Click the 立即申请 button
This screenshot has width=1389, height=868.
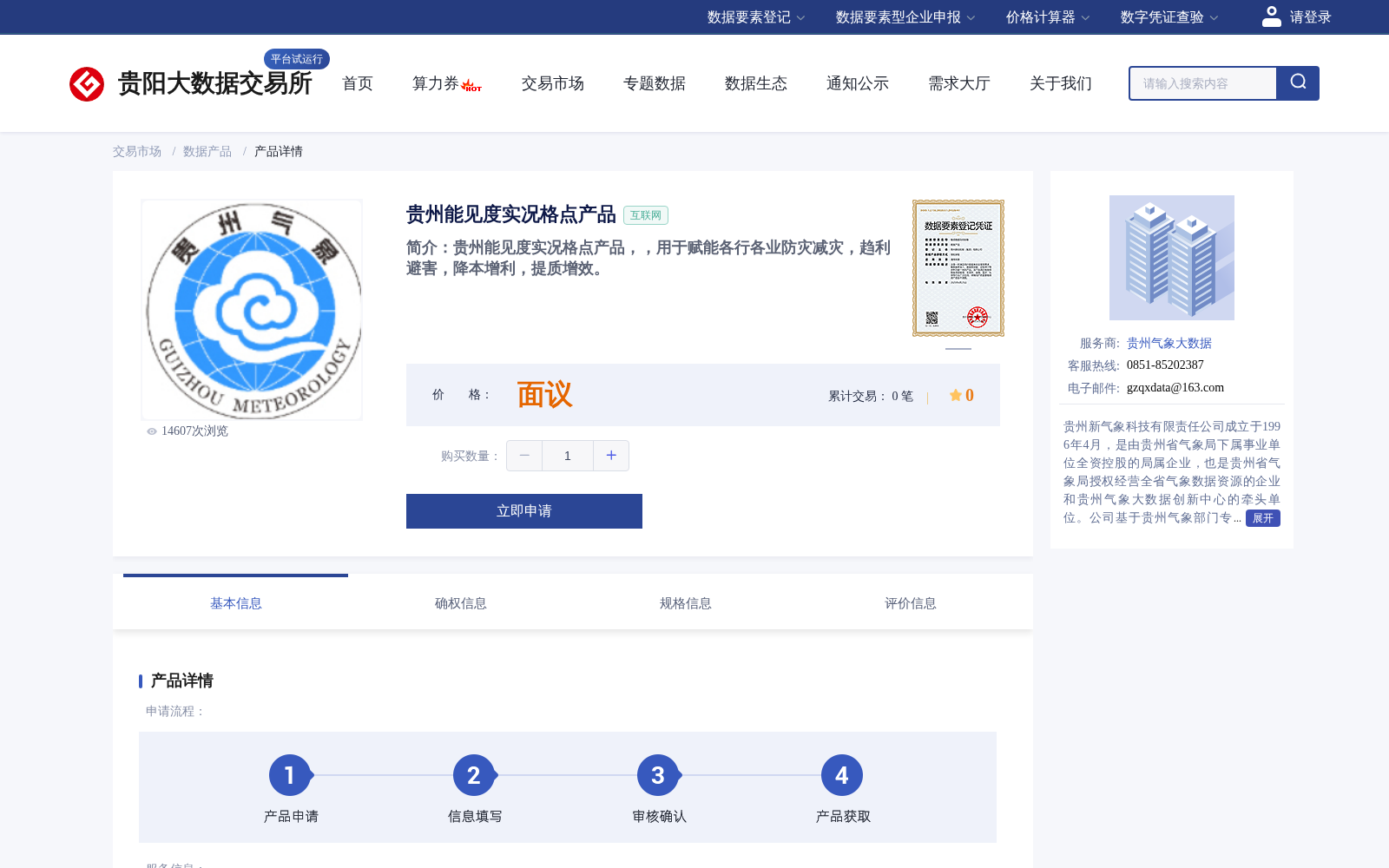[x=524, y=511]
